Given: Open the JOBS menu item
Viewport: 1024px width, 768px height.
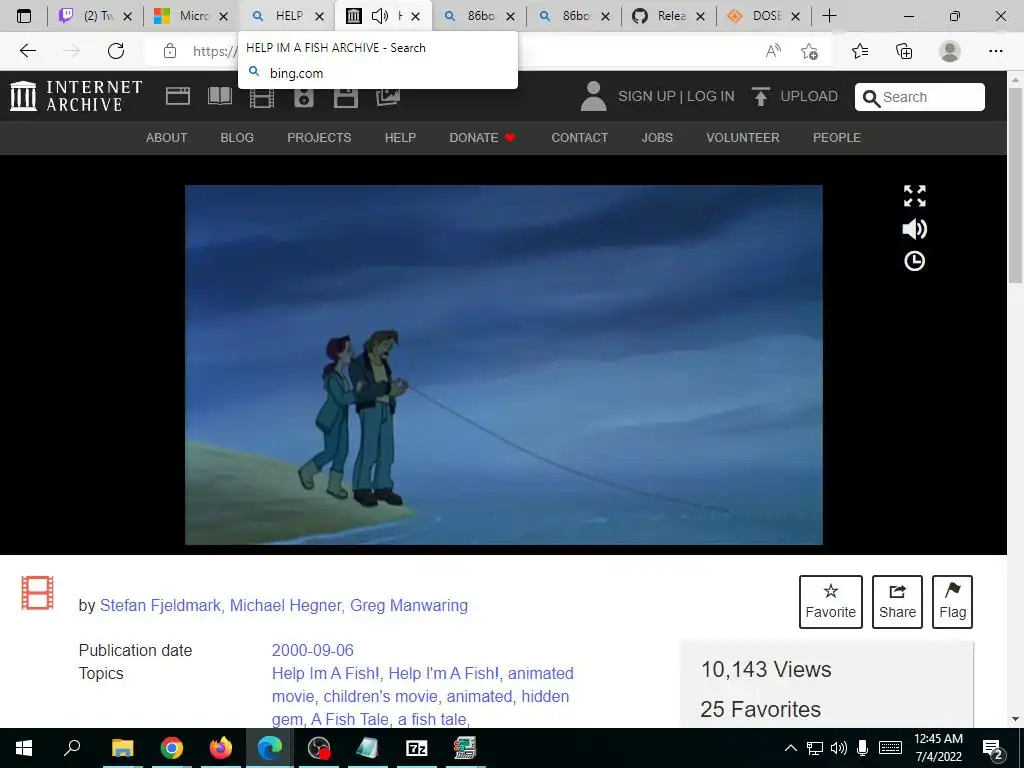Looking at the screenshot, I should (x=657, y=138).
